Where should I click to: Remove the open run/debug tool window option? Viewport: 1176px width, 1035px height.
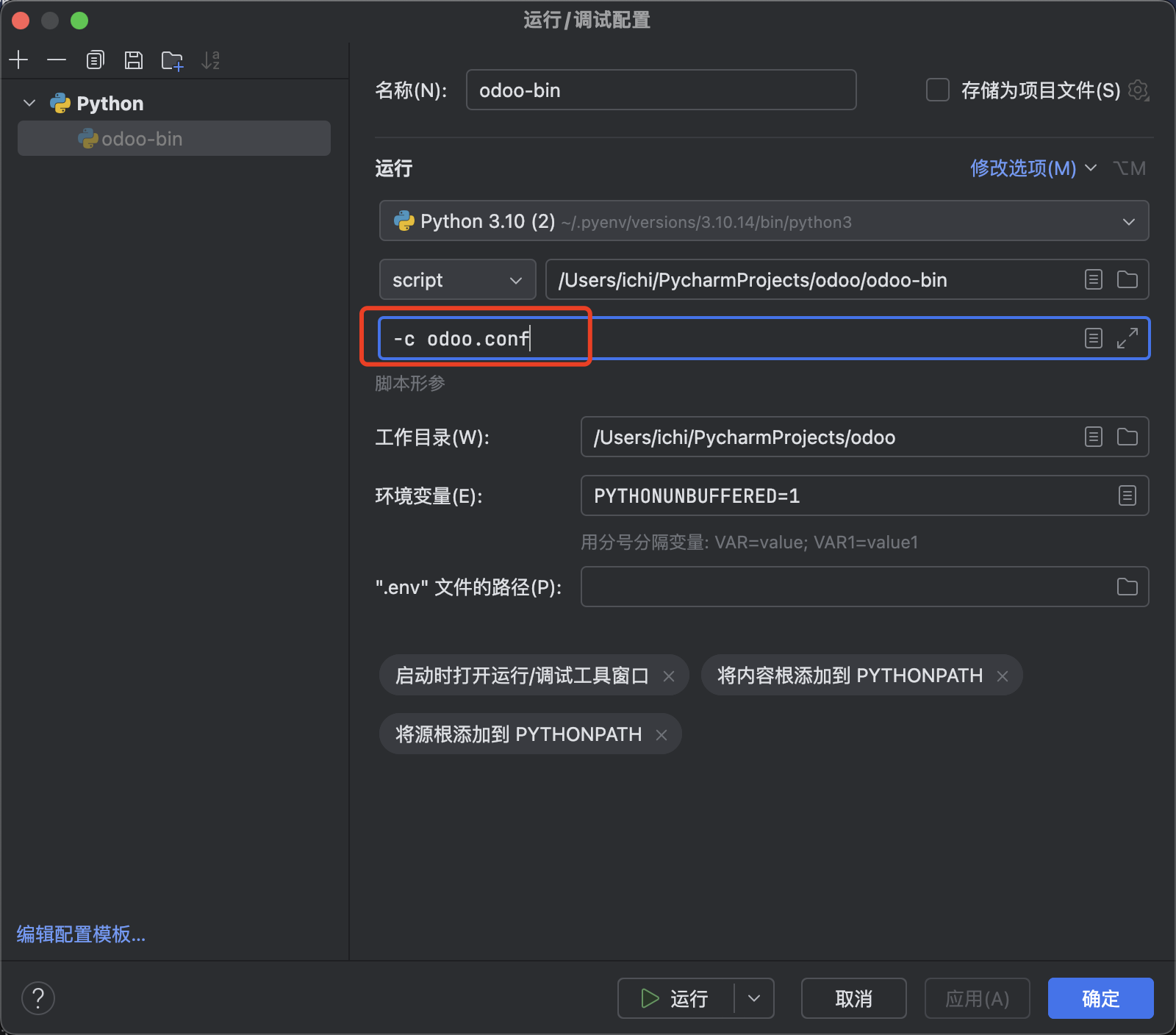tap(669, 676)
